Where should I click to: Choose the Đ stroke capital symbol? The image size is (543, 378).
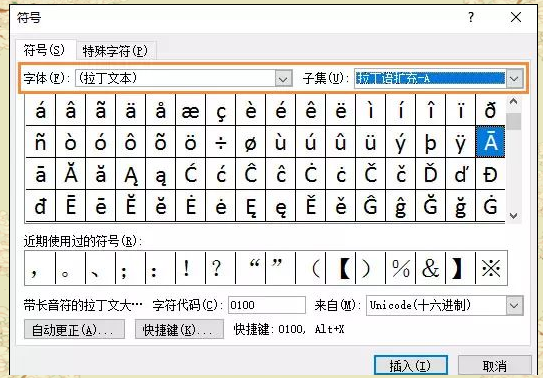pos(490,174)
